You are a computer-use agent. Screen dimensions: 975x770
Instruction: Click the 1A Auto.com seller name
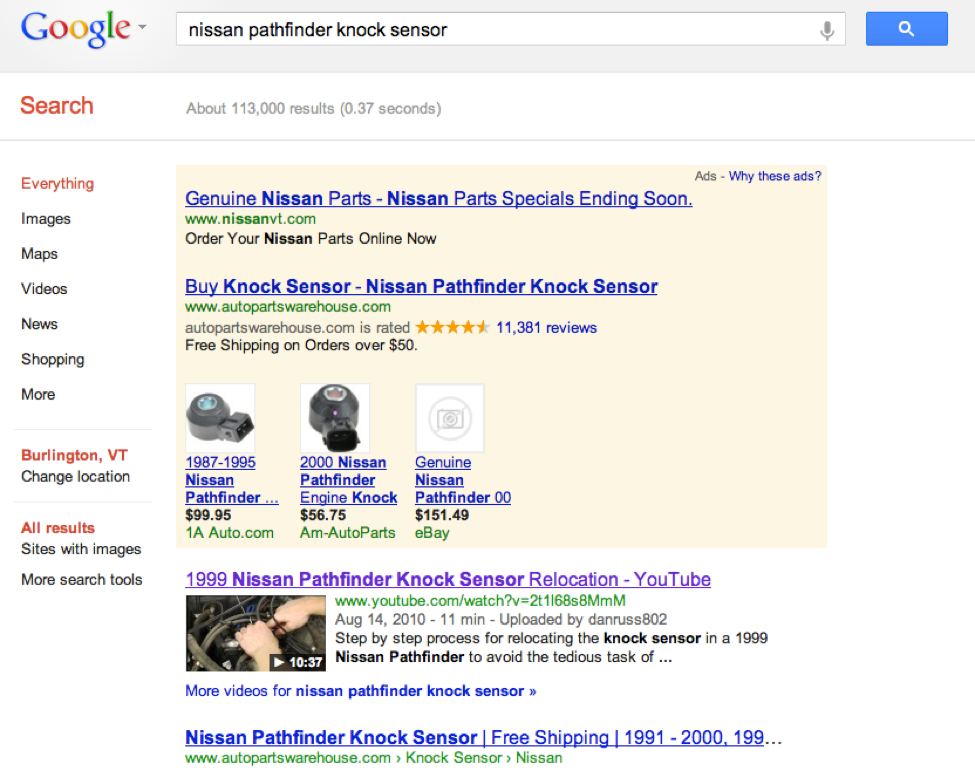tap(229, 533)
